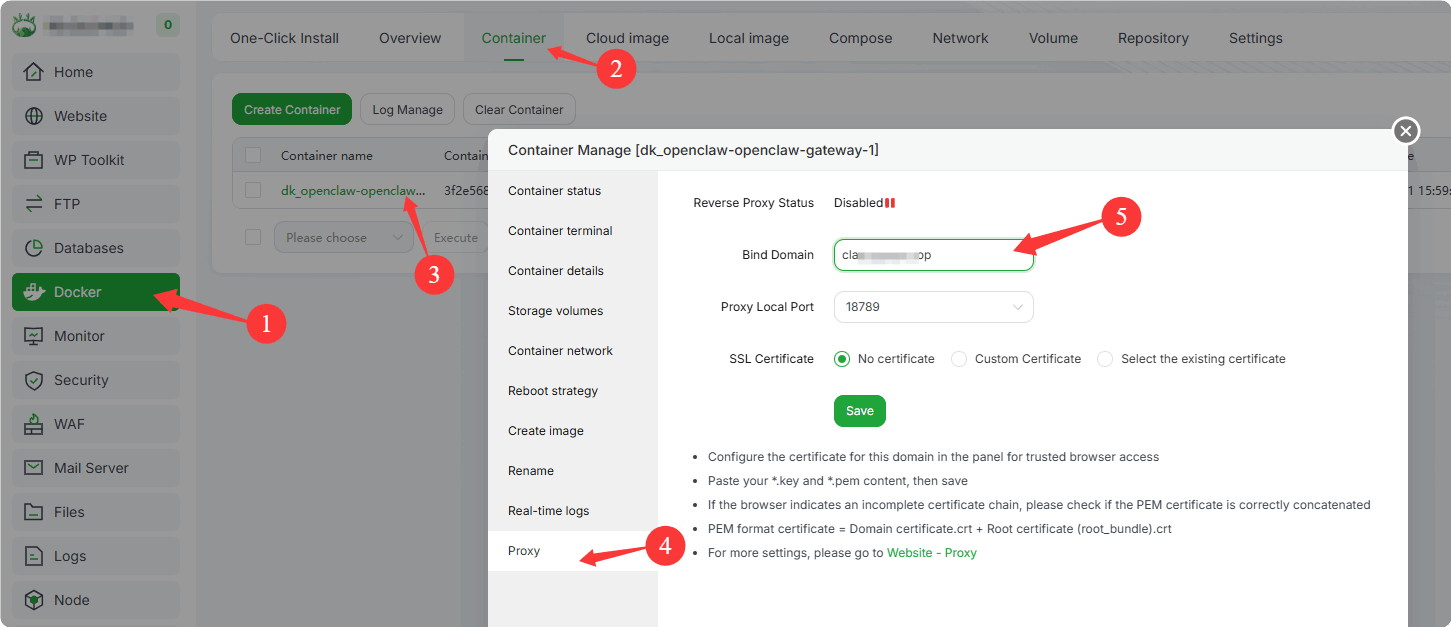This screenshot has height=627, width=1451.
Task: Open Real-time logs in dialog menu
Action: (573, 511)
